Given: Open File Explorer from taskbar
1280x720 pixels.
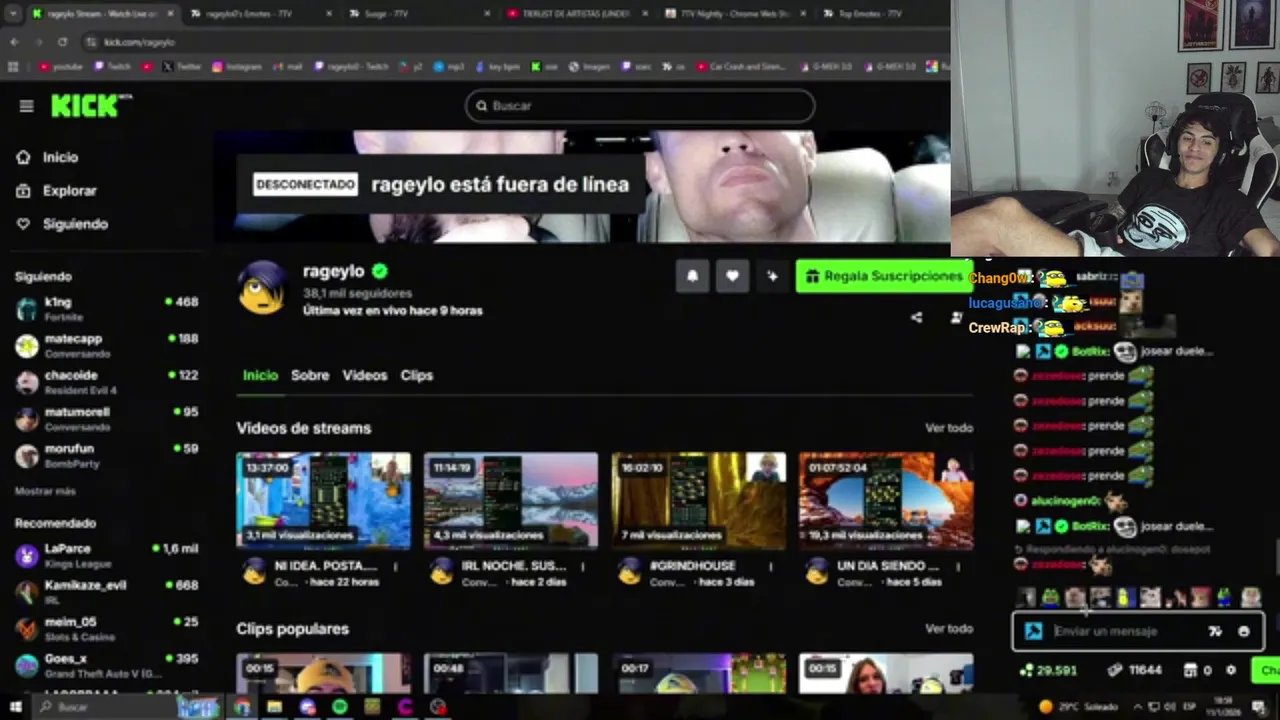Looking at the screenshot, I should coord(274,707).
